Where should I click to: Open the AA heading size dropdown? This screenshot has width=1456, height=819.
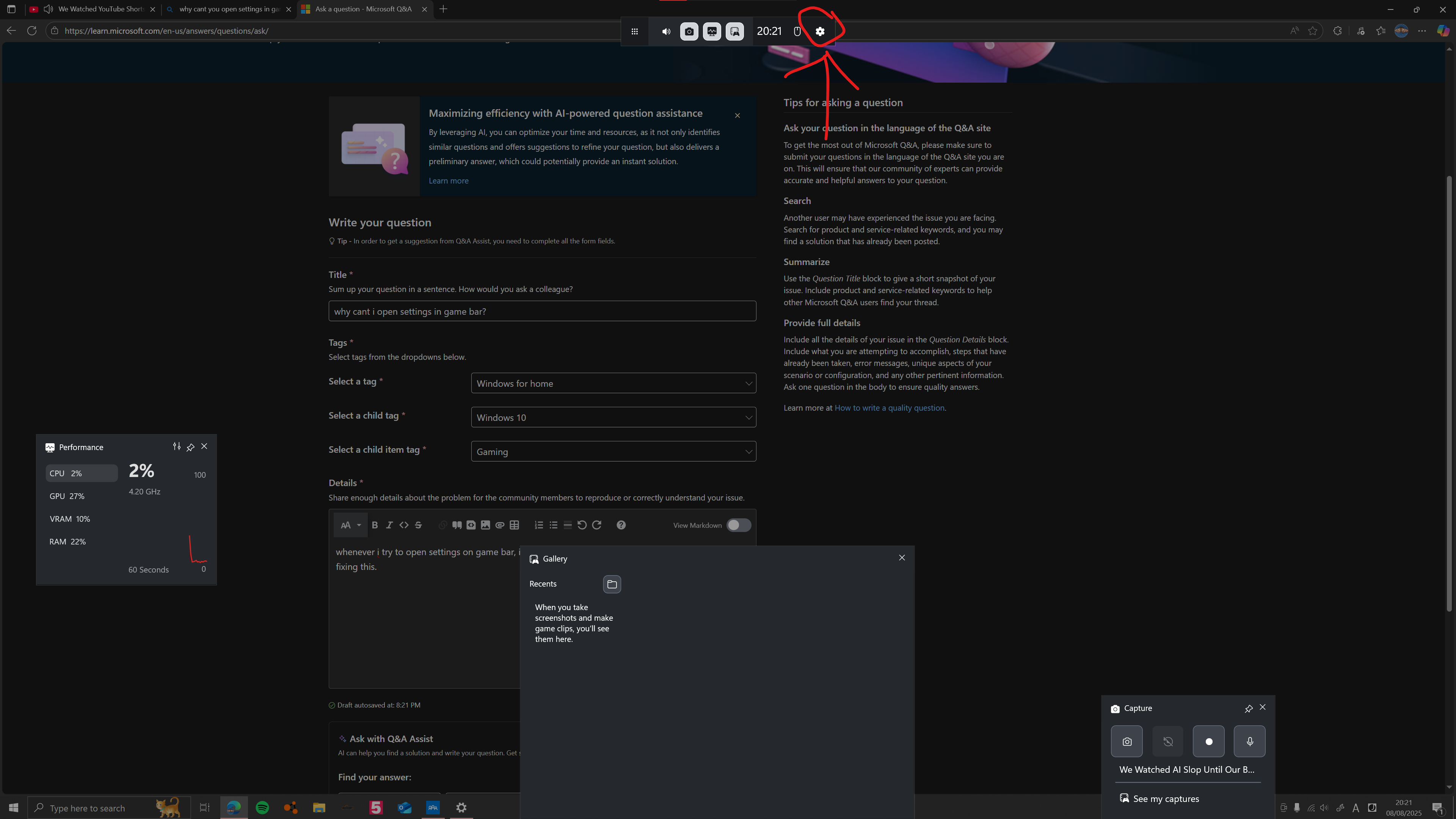click(x=350, y=525)
